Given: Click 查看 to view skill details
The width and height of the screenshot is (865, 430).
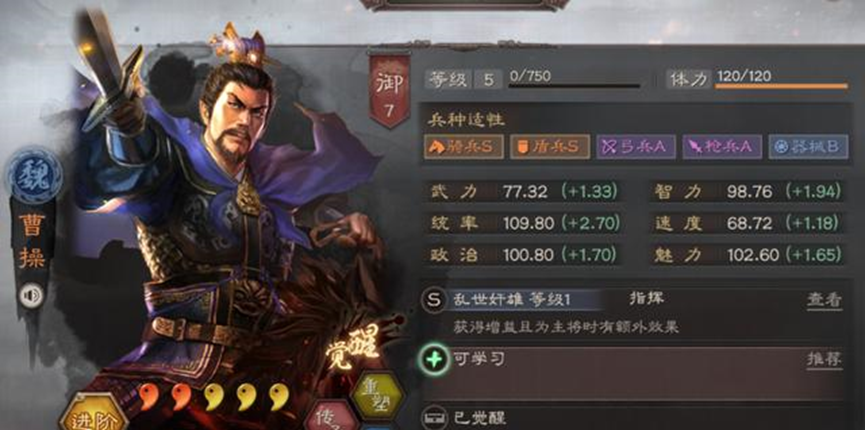Looking at the screenshot, I should click(x=825, y=301).
